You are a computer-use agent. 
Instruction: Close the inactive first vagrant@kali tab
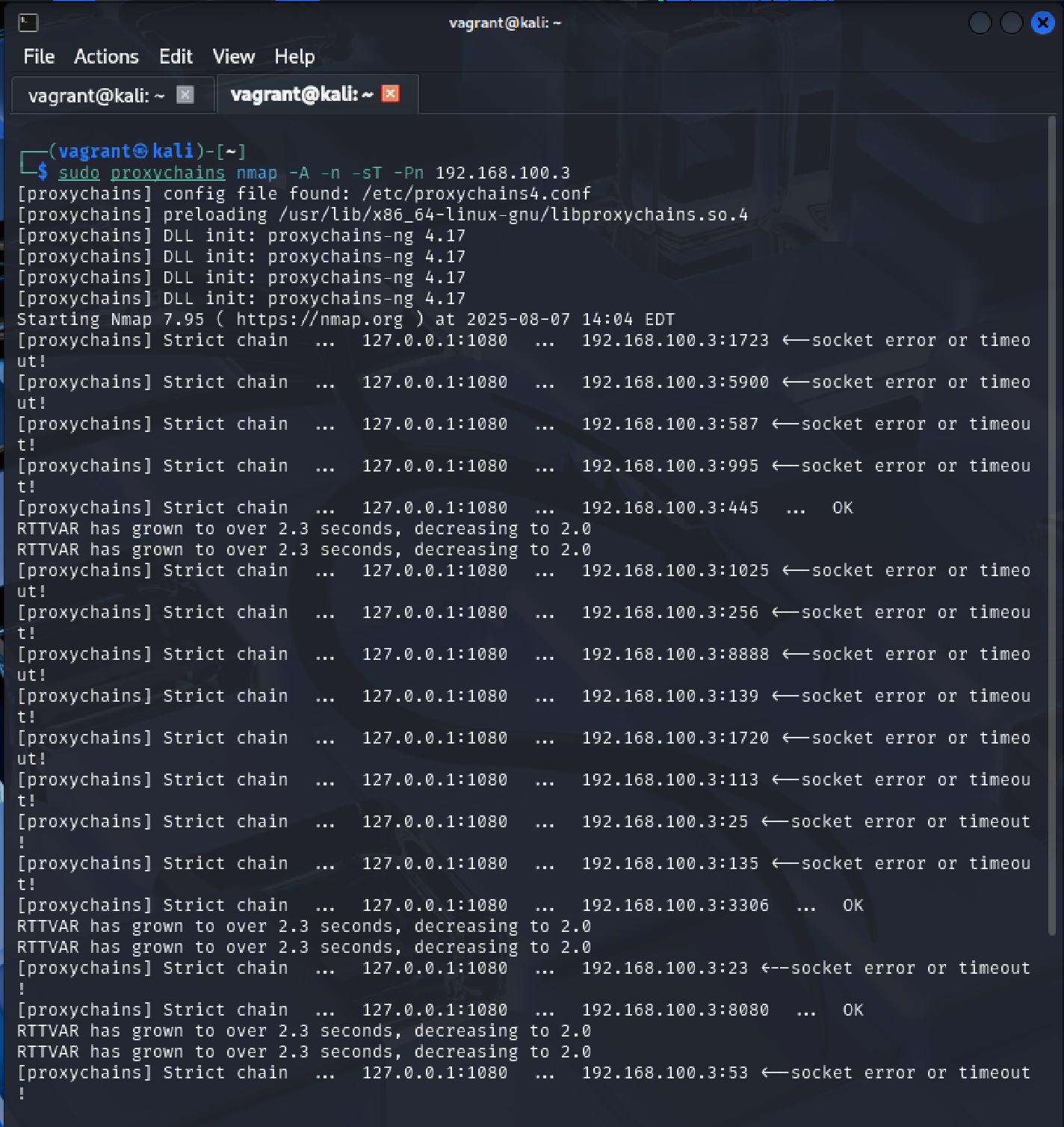[185, 95]
